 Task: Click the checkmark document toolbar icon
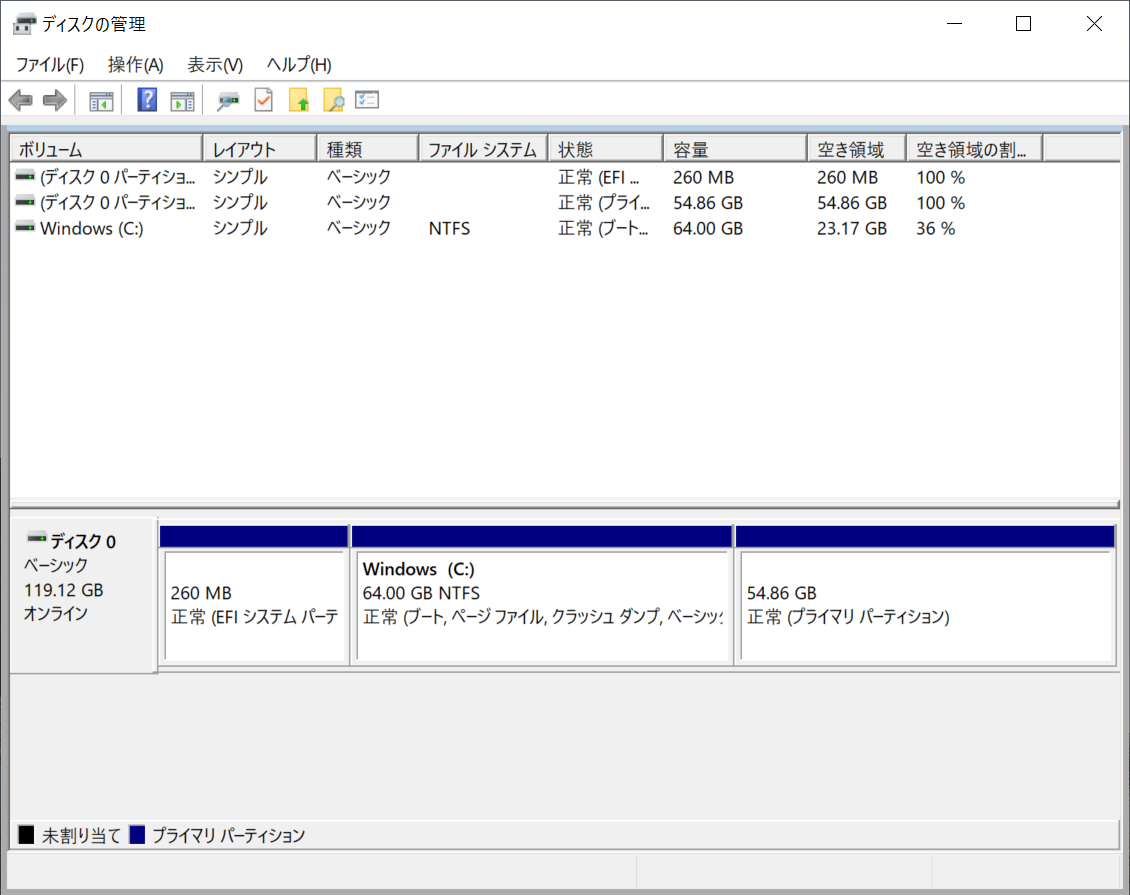click(x=264, y=100)
